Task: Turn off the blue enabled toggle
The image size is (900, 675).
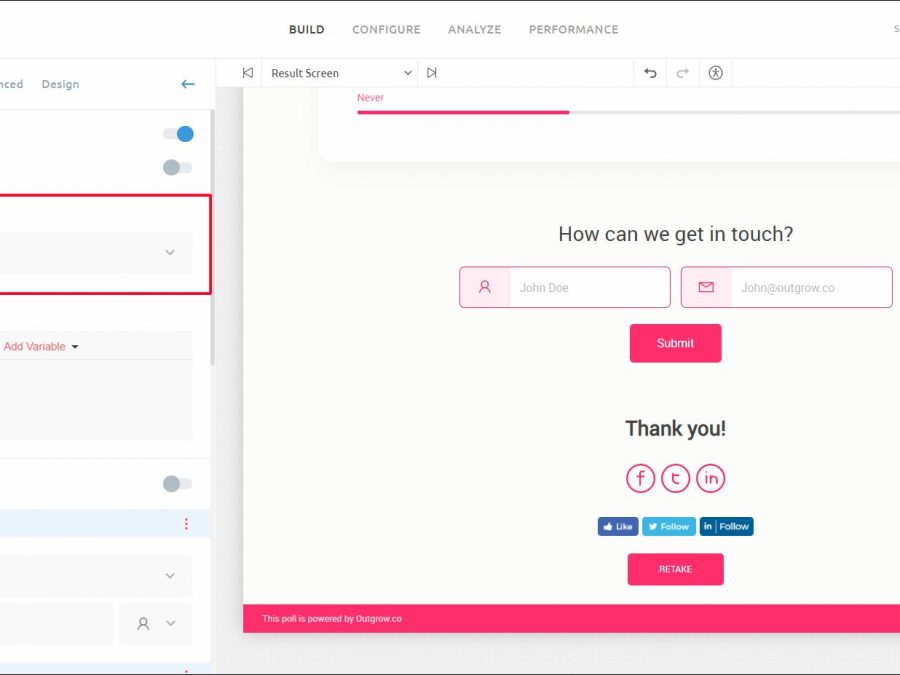Action: point(178,134)
